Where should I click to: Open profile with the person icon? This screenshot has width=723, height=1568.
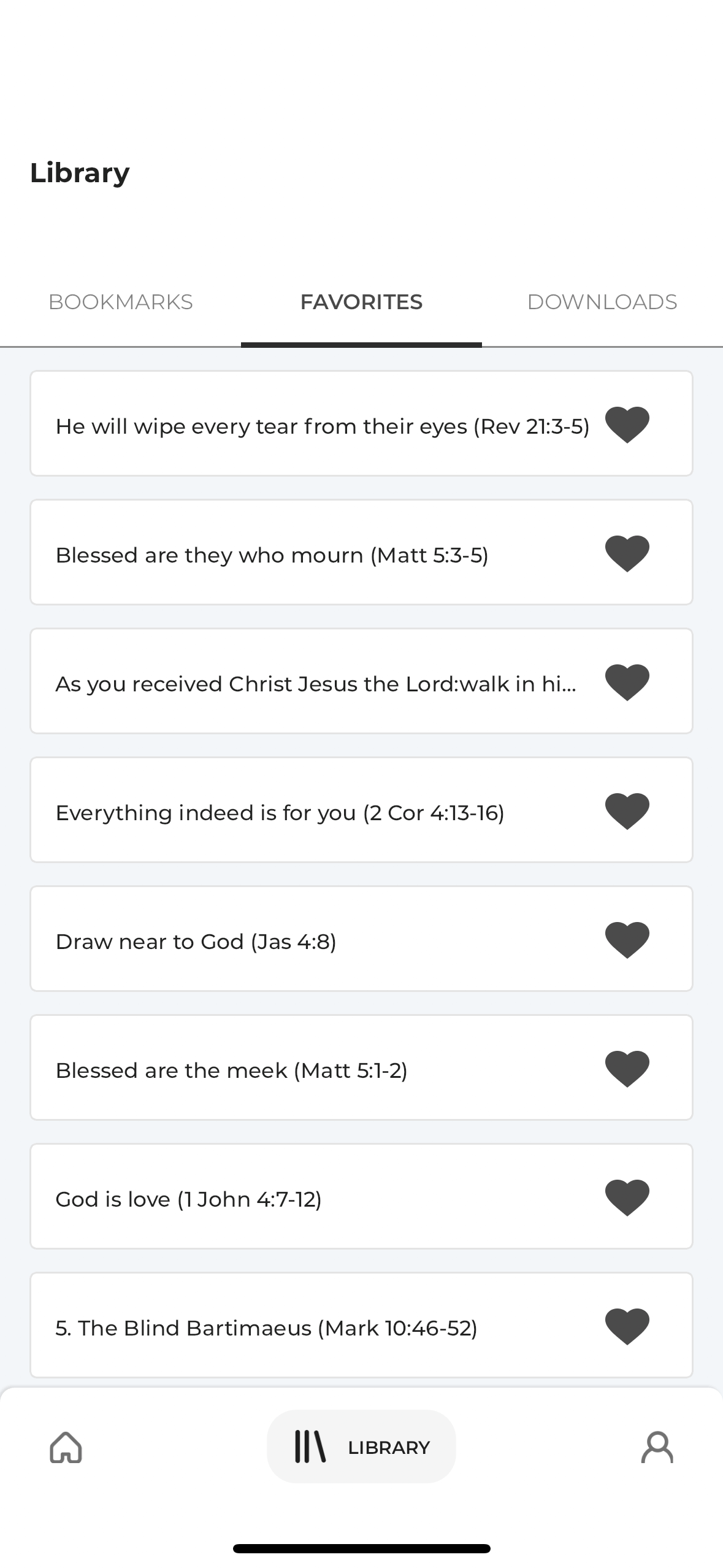657,1447
